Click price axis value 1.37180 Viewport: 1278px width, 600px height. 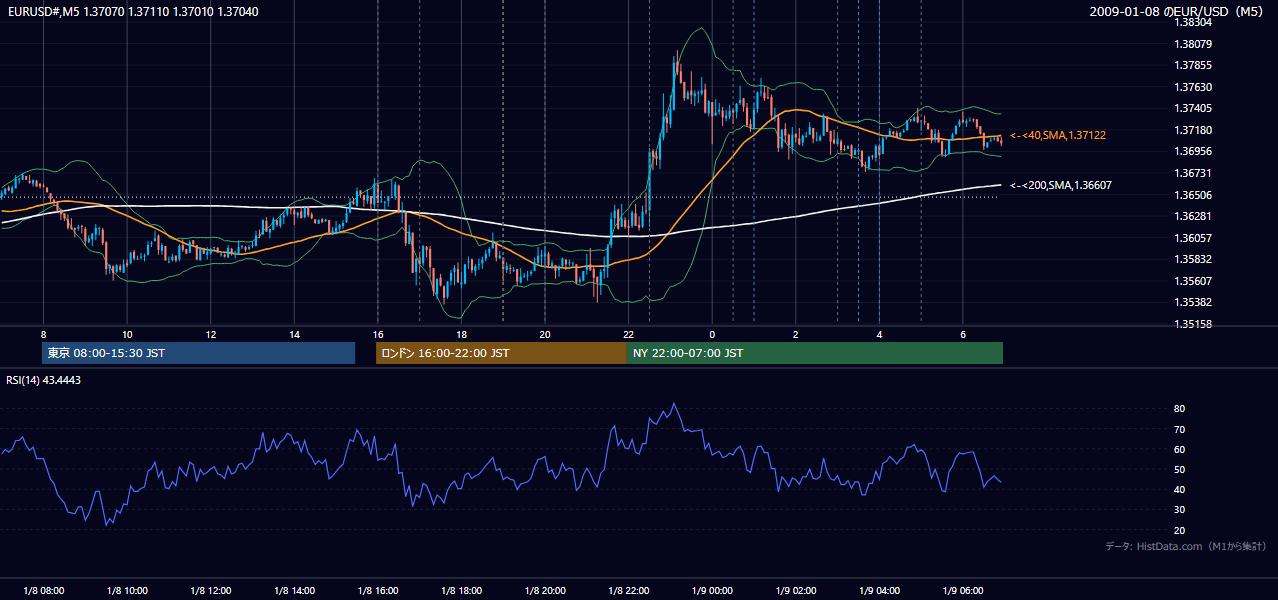pos(1193,131)
